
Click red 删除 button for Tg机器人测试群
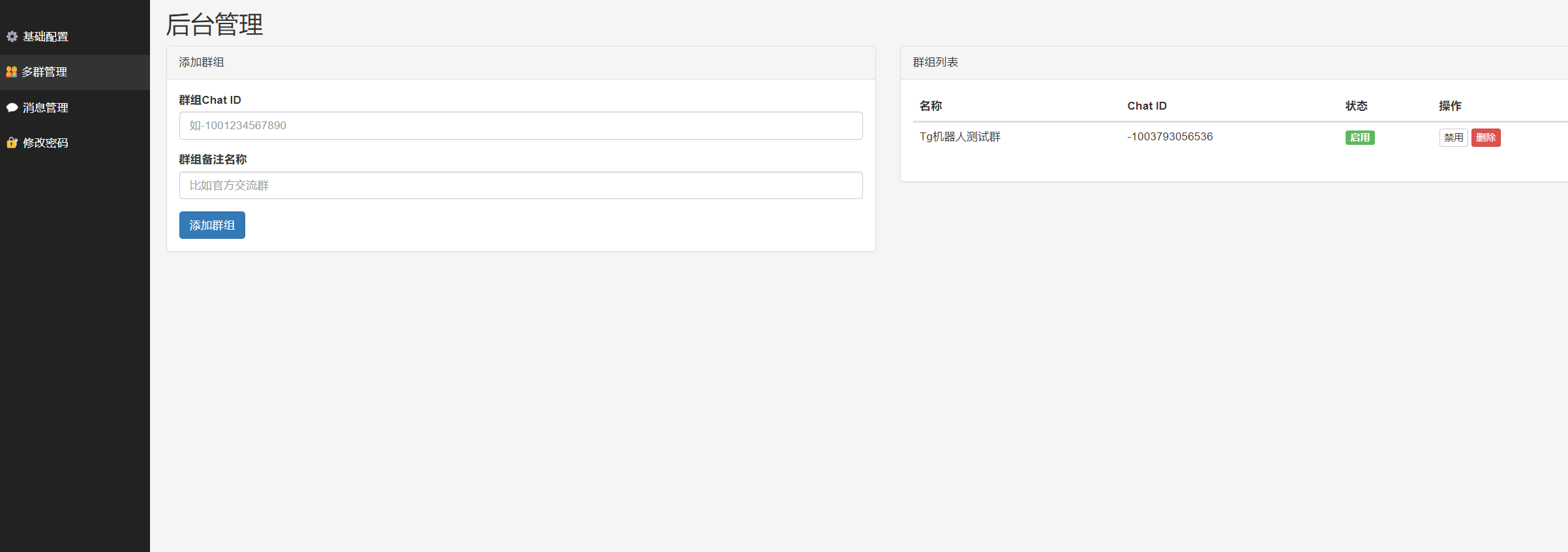click(x=1486, y=138)
